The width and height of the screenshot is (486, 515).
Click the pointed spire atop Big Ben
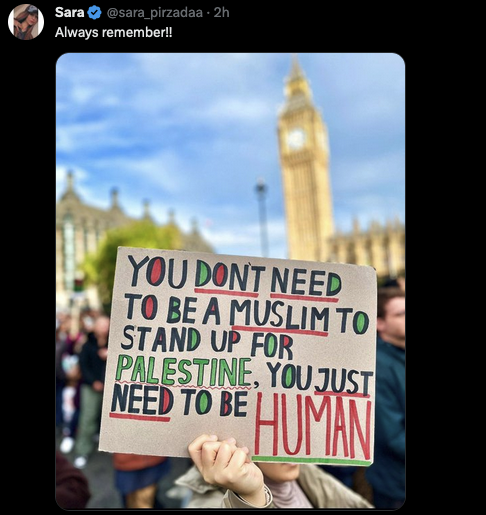point(296,72)
